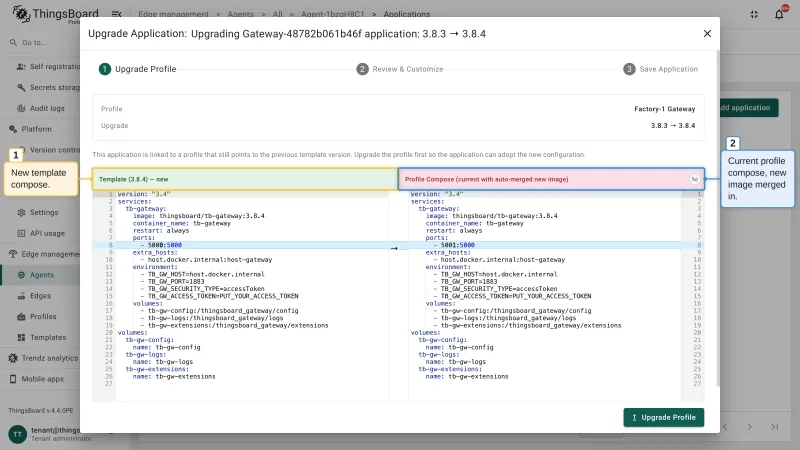Select the Review & Customize step
The width and height of the screenshot is (800, 450).
click(x=400, y=69)
